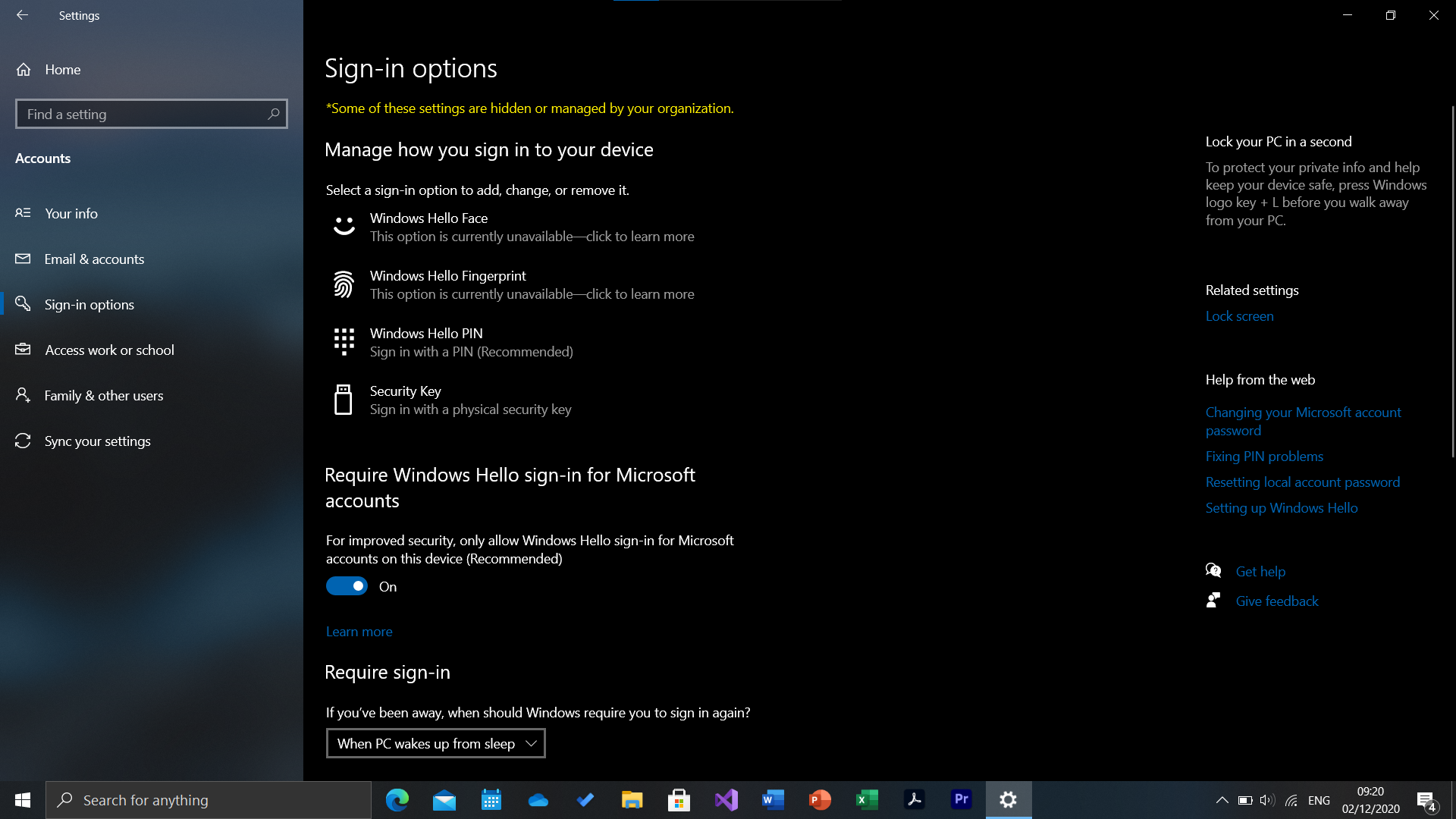Viewport: 1456px width, 819px height.
Task: Expand the When PC wakes up from sleep dropdown
Action: click(x=436, y=743)
